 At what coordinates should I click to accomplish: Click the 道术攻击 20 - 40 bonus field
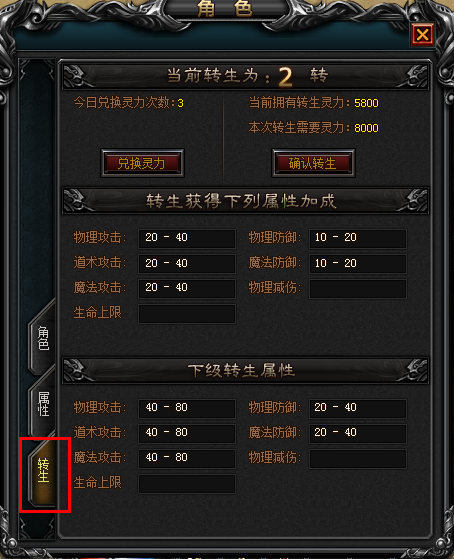187,263
